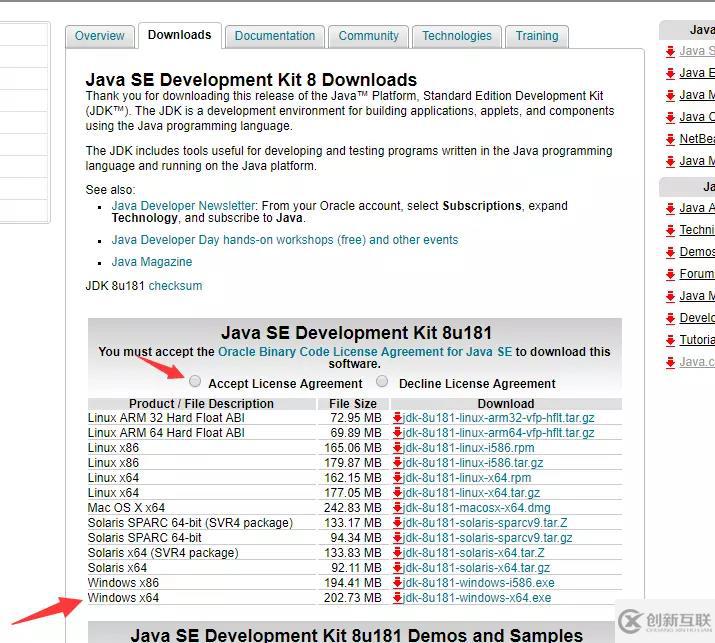The image size is (715, 643).
Task: Click download arrow icon for macosx-x64.dmg
Action: tap(398, 508)
